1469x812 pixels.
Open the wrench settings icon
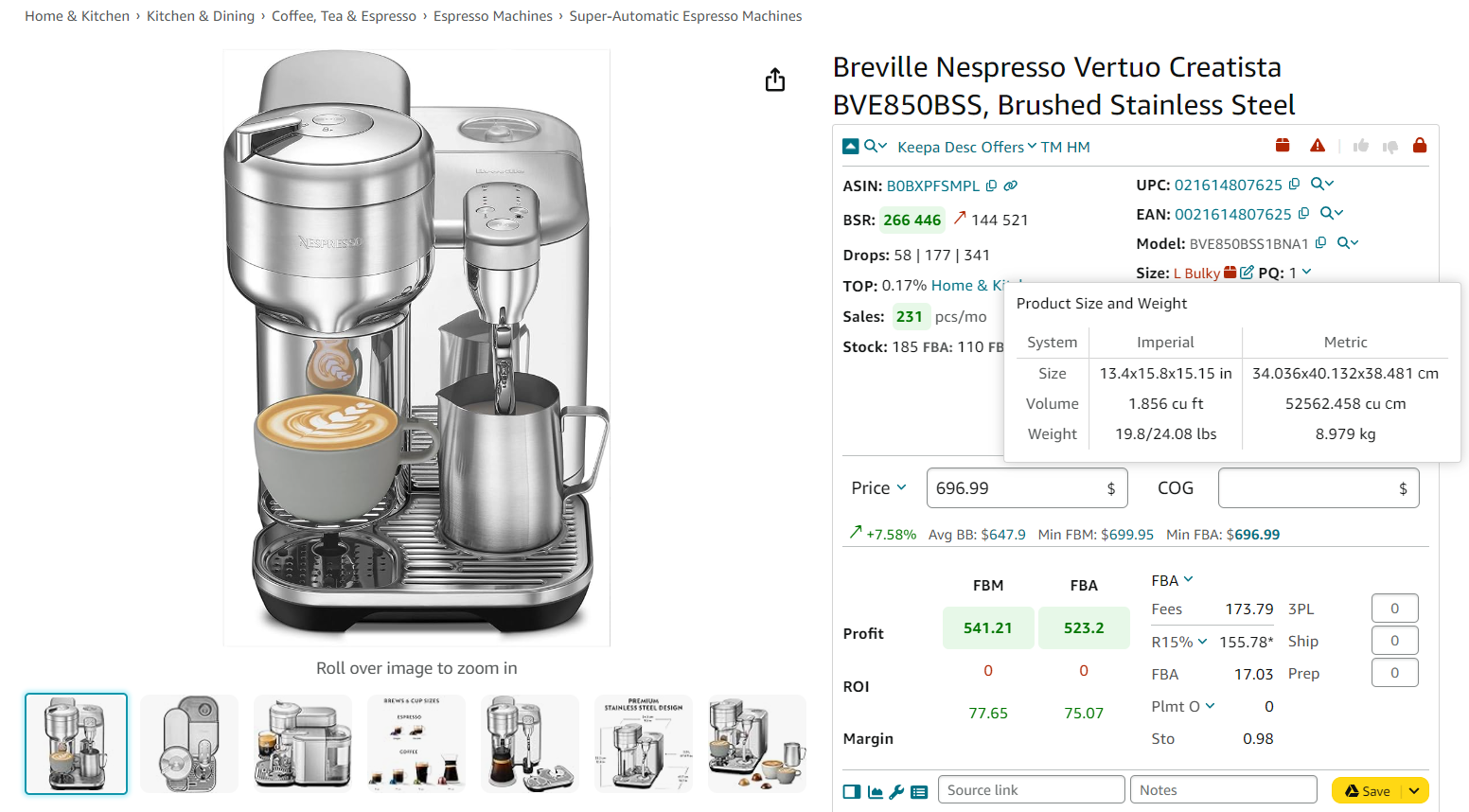click(896, 792)
